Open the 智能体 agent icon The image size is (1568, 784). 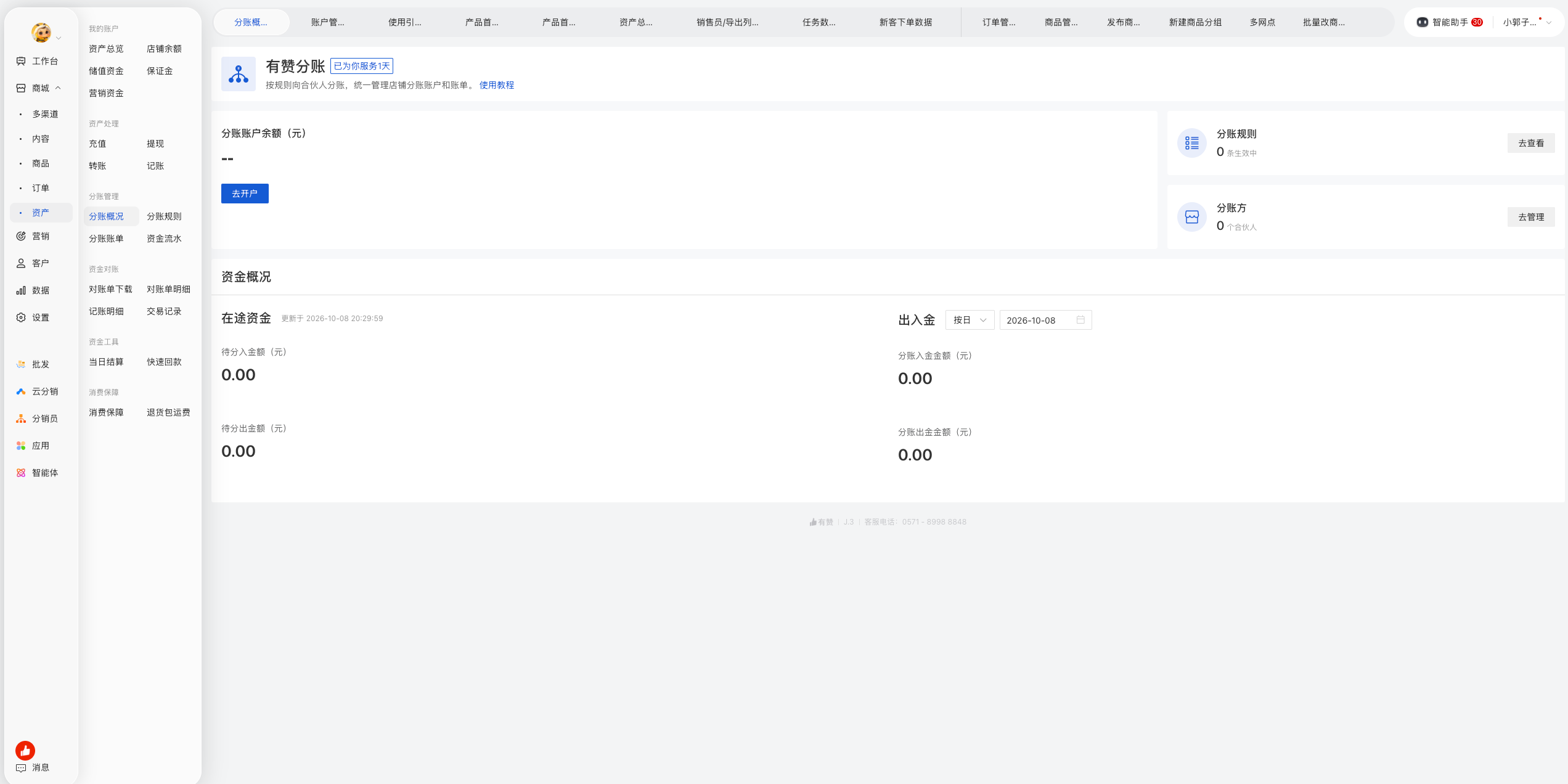[x=21, y=473]
